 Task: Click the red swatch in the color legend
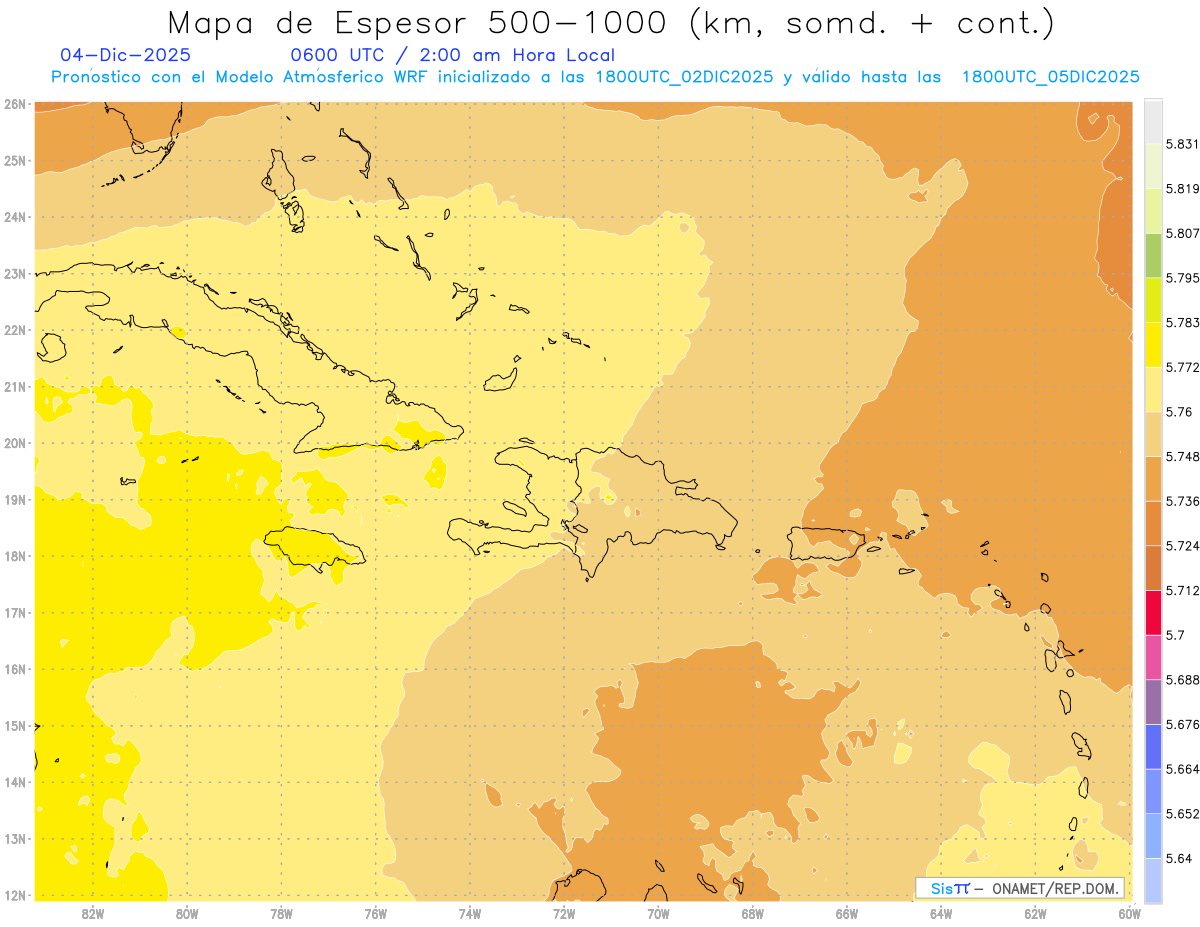coord(1153,612)
